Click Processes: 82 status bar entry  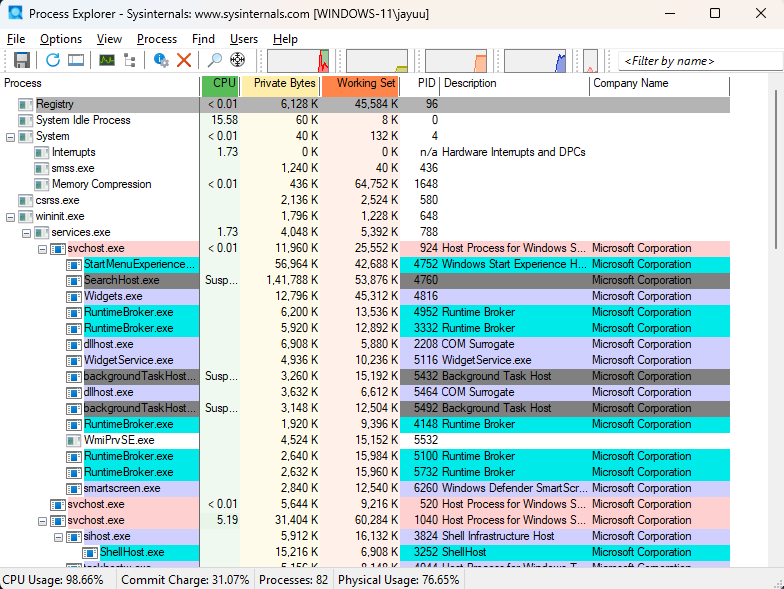294,580
